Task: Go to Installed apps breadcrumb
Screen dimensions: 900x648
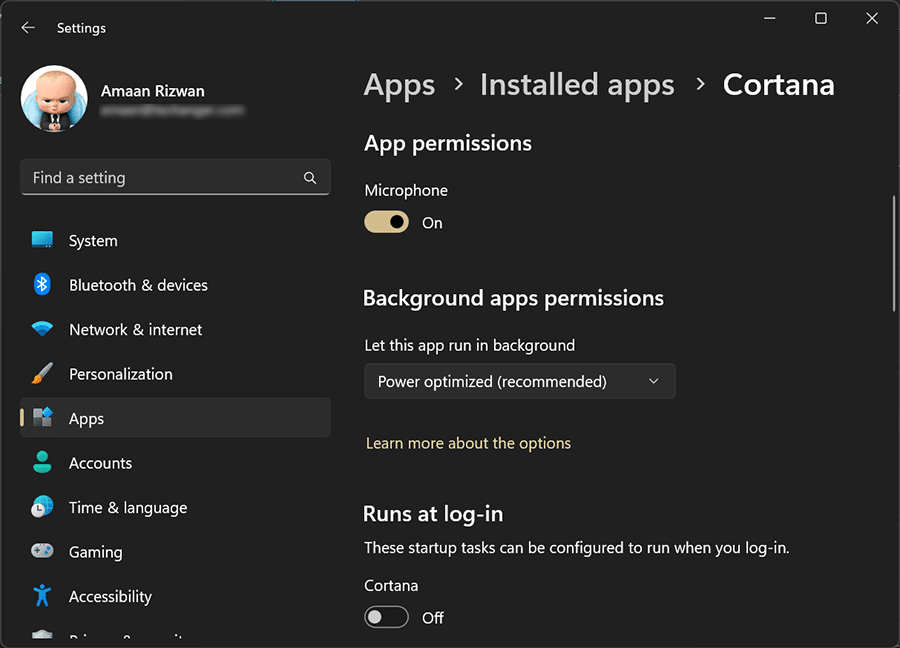Action: [577, 85]
